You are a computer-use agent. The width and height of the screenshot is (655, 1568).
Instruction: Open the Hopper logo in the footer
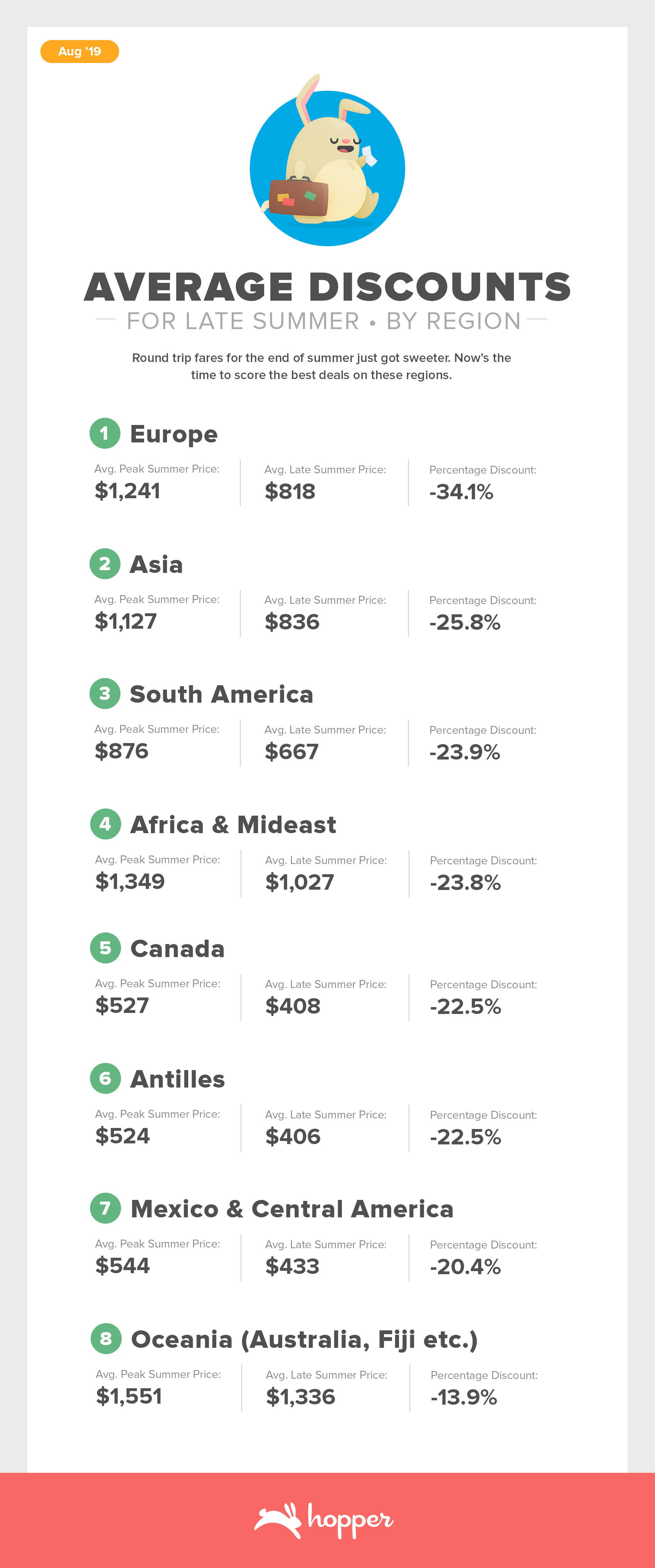[x=324, y=1520]
